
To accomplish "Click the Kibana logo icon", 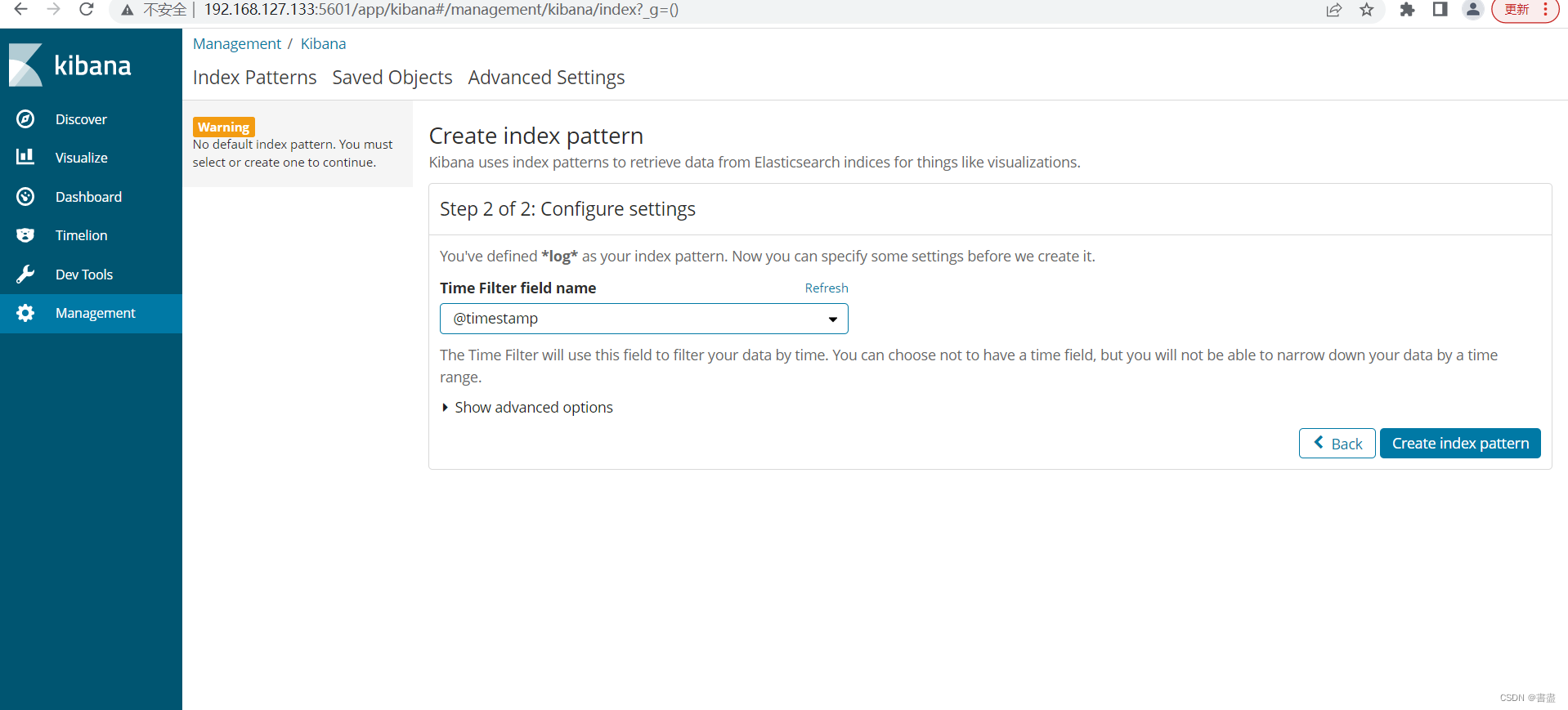I will [25, 65].
